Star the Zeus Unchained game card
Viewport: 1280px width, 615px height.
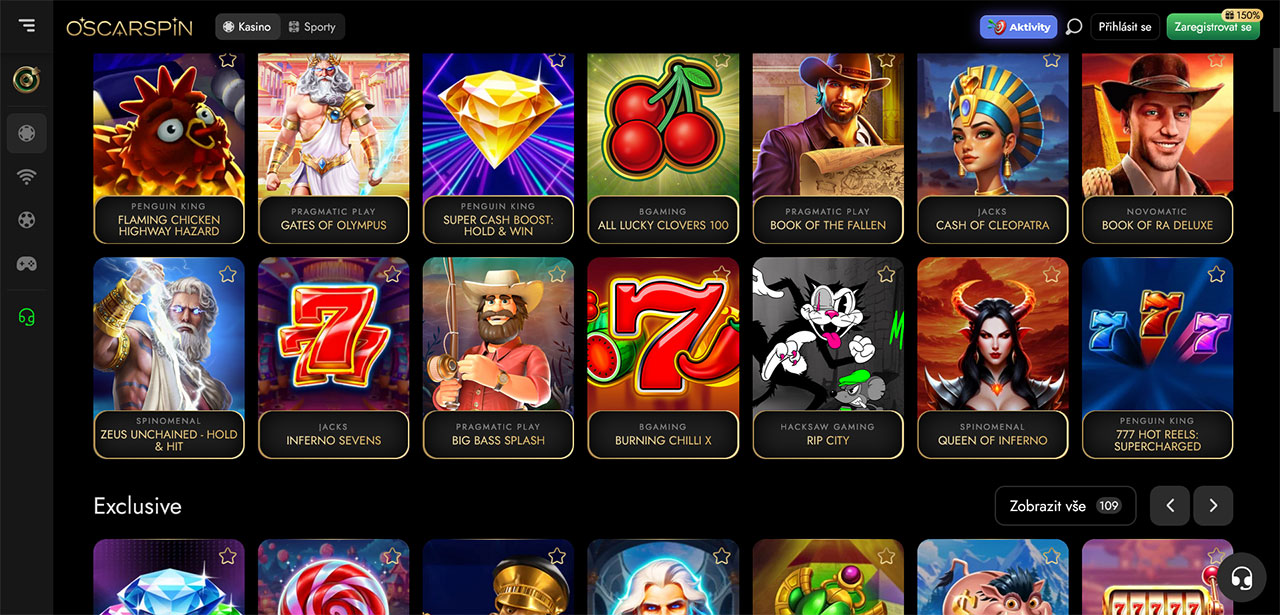coord(227,274)
